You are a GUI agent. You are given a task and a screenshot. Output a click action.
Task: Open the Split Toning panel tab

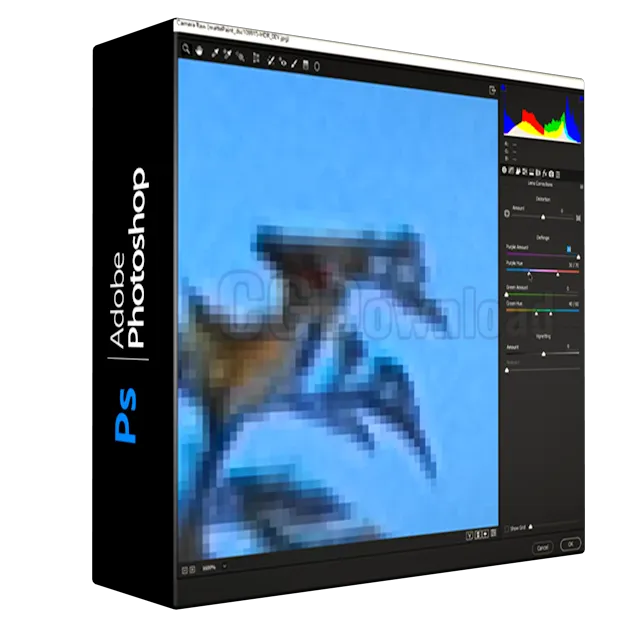532,173
